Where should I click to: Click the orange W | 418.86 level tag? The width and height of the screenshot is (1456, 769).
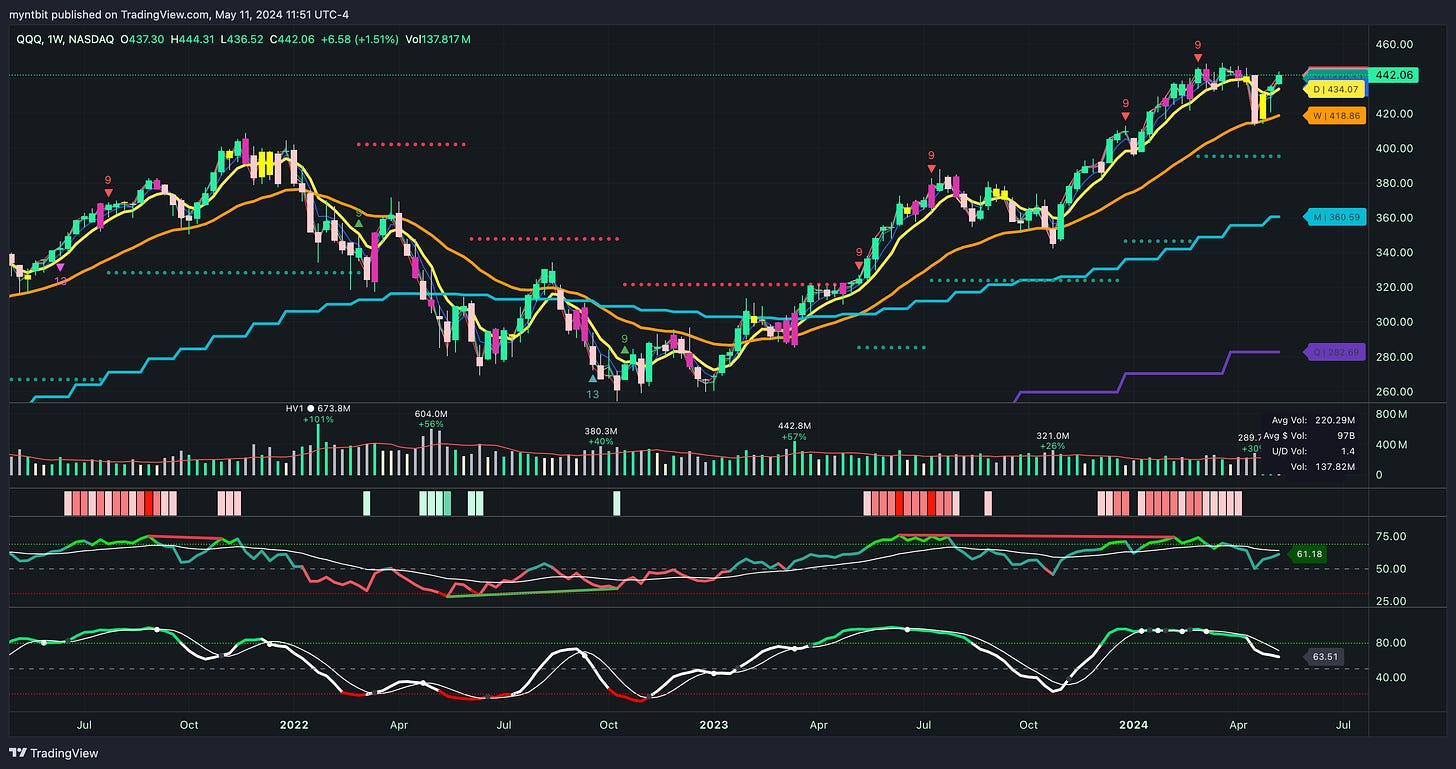[1334, 116]
